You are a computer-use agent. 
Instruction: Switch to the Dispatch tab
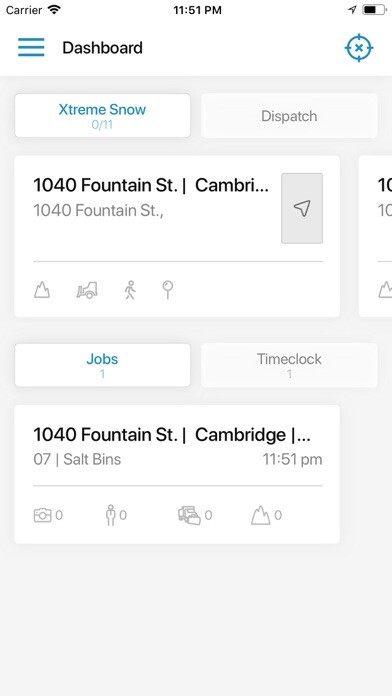289,116
